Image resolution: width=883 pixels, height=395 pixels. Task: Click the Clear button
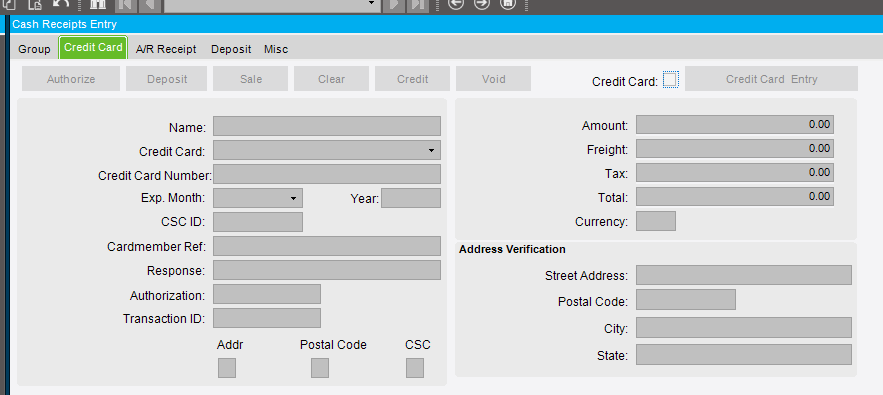331,79
